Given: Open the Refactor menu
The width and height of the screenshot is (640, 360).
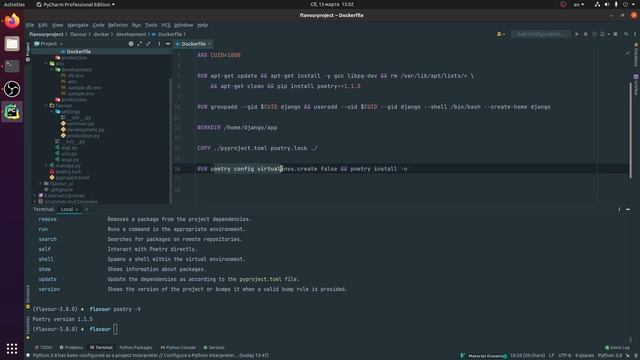Looking at the screenshot, I should click(118, 25).
